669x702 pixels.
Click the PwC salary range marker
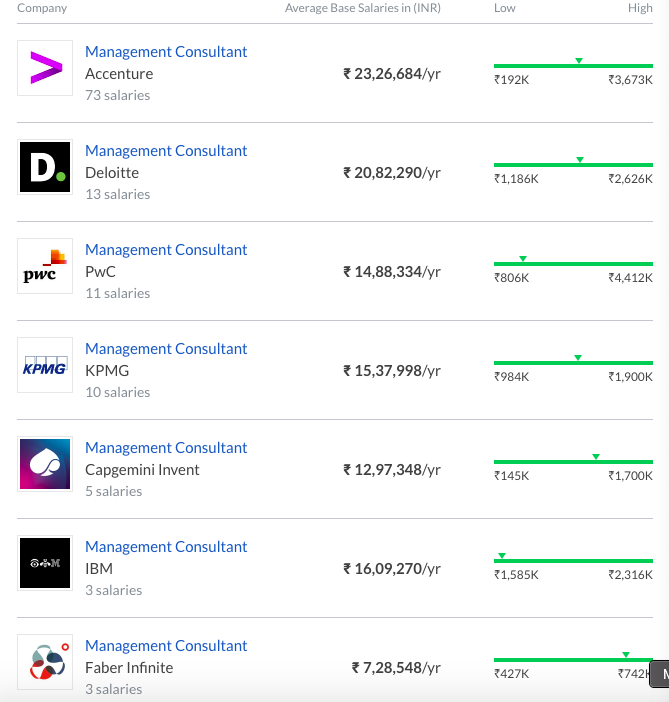523,259
